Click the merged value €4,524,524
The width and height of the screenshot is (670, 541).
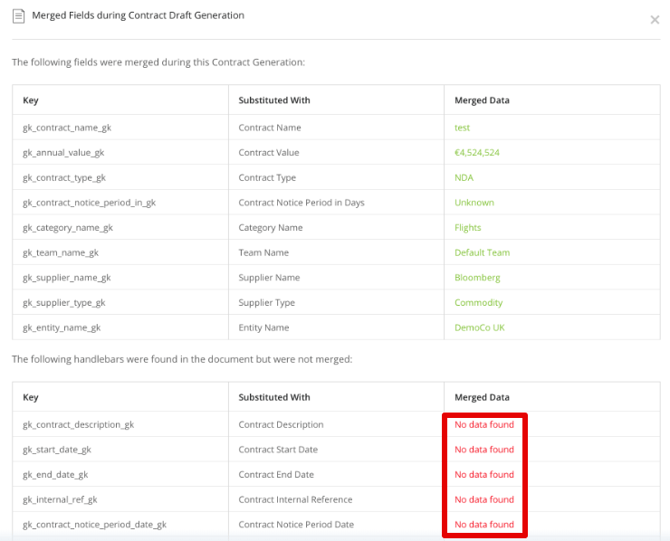477,153
